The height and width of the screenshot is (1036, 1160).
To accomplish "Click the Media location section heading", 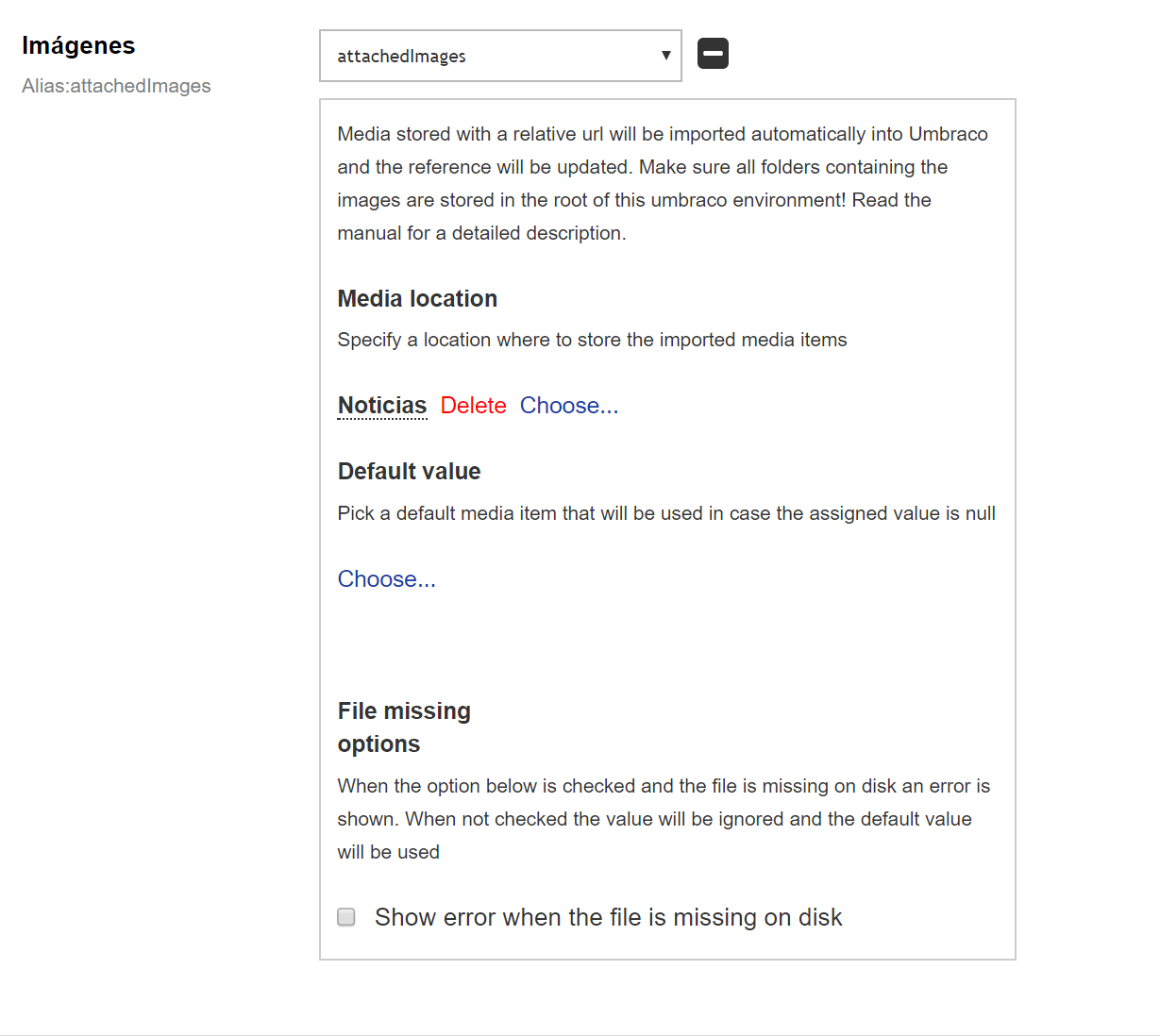I will point(417,298).
